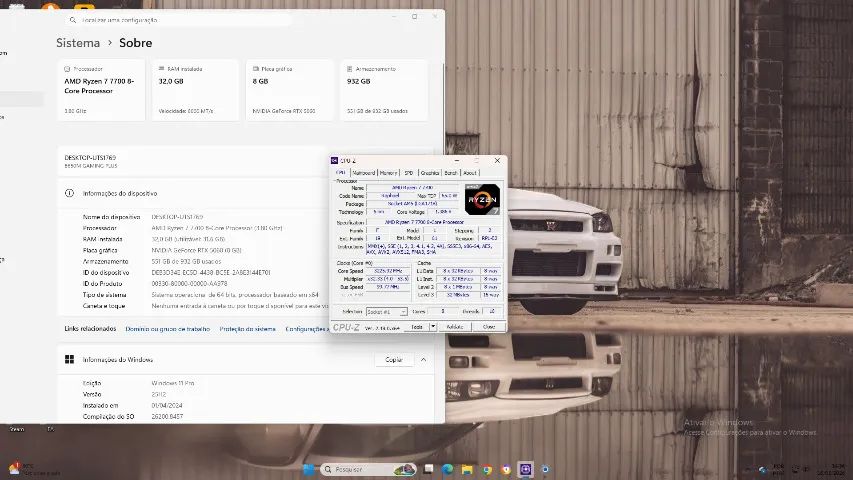The image size is (853, 480).
Task: Click the CPU-Z title bar app icon
Action: click(335, 161)
